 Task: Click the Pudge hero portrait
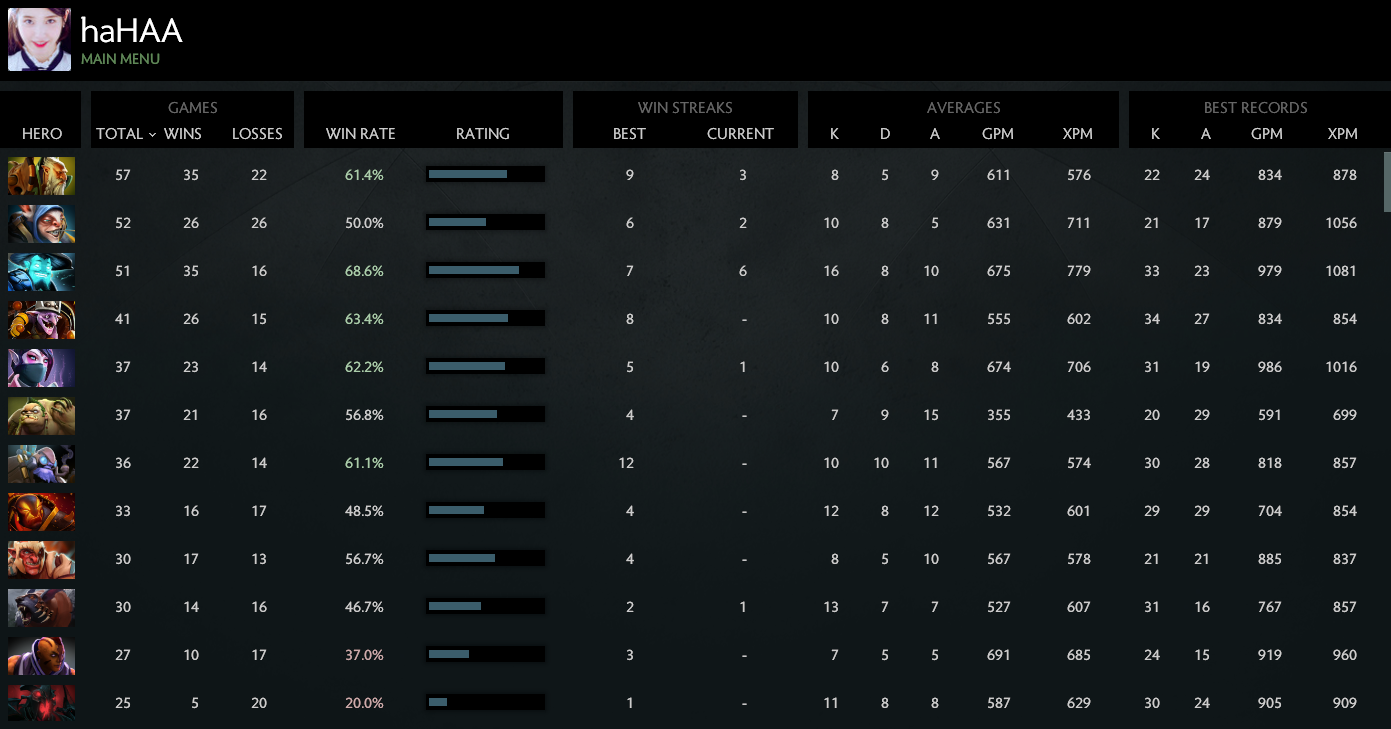pos(41,414)
